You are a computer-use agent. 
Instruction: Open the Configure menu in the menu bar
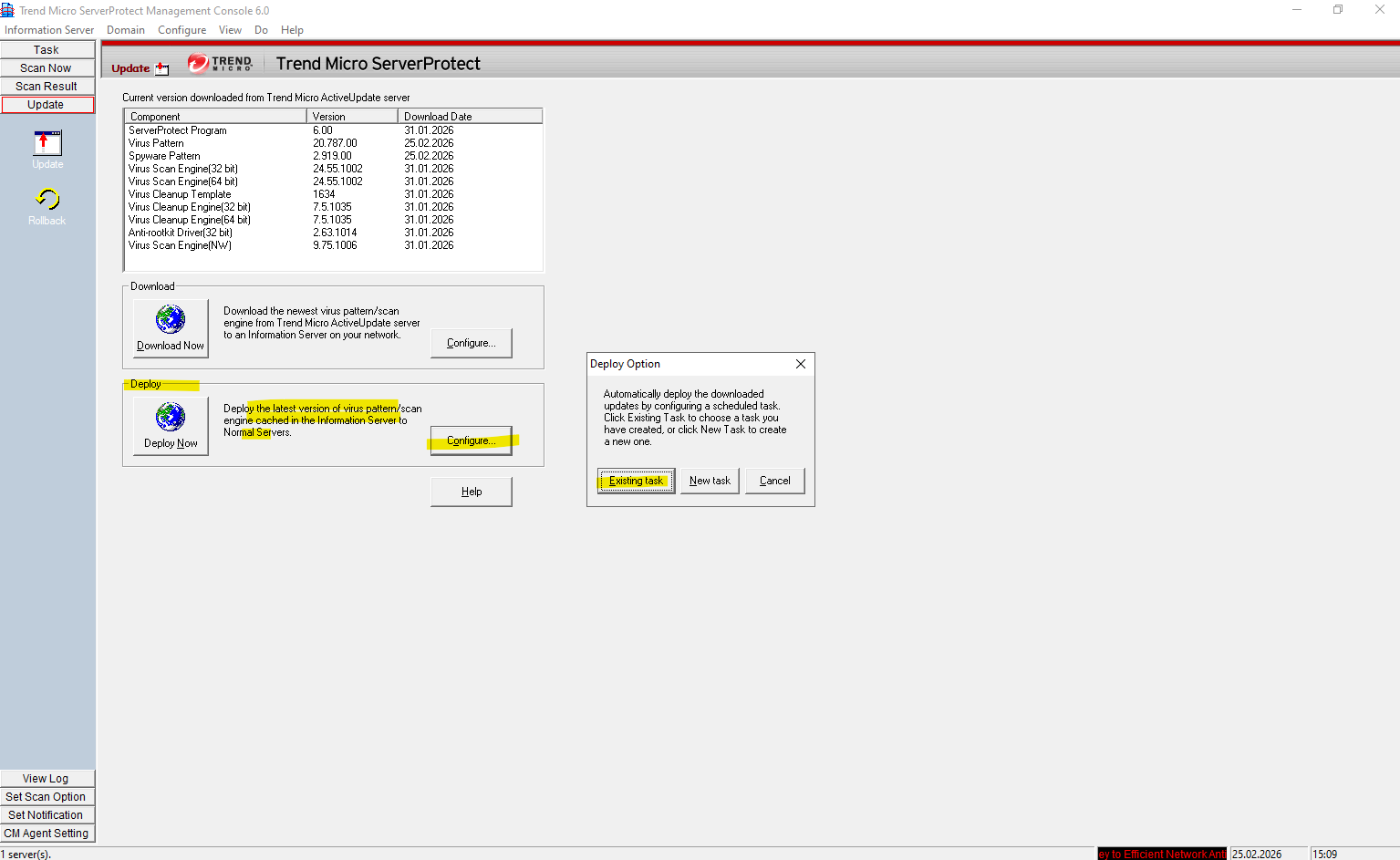point(182,30)
